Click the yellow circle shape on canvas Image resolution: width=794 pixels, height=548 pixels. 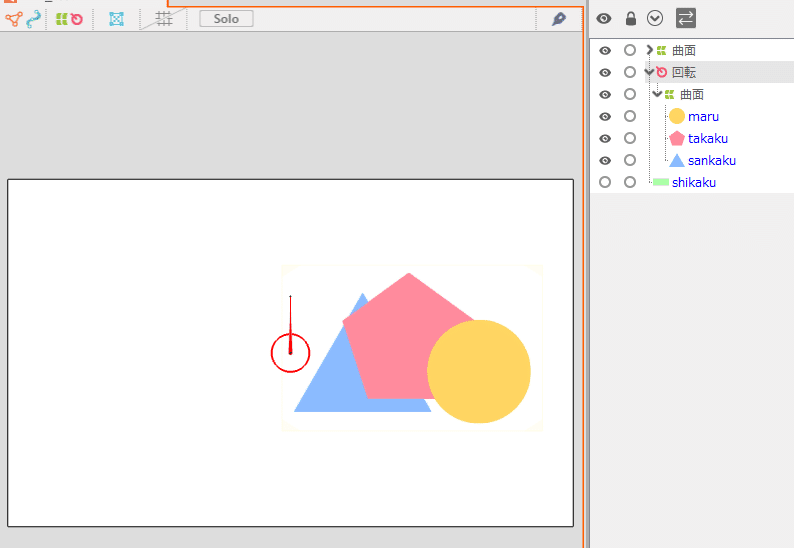coord(479,371)
